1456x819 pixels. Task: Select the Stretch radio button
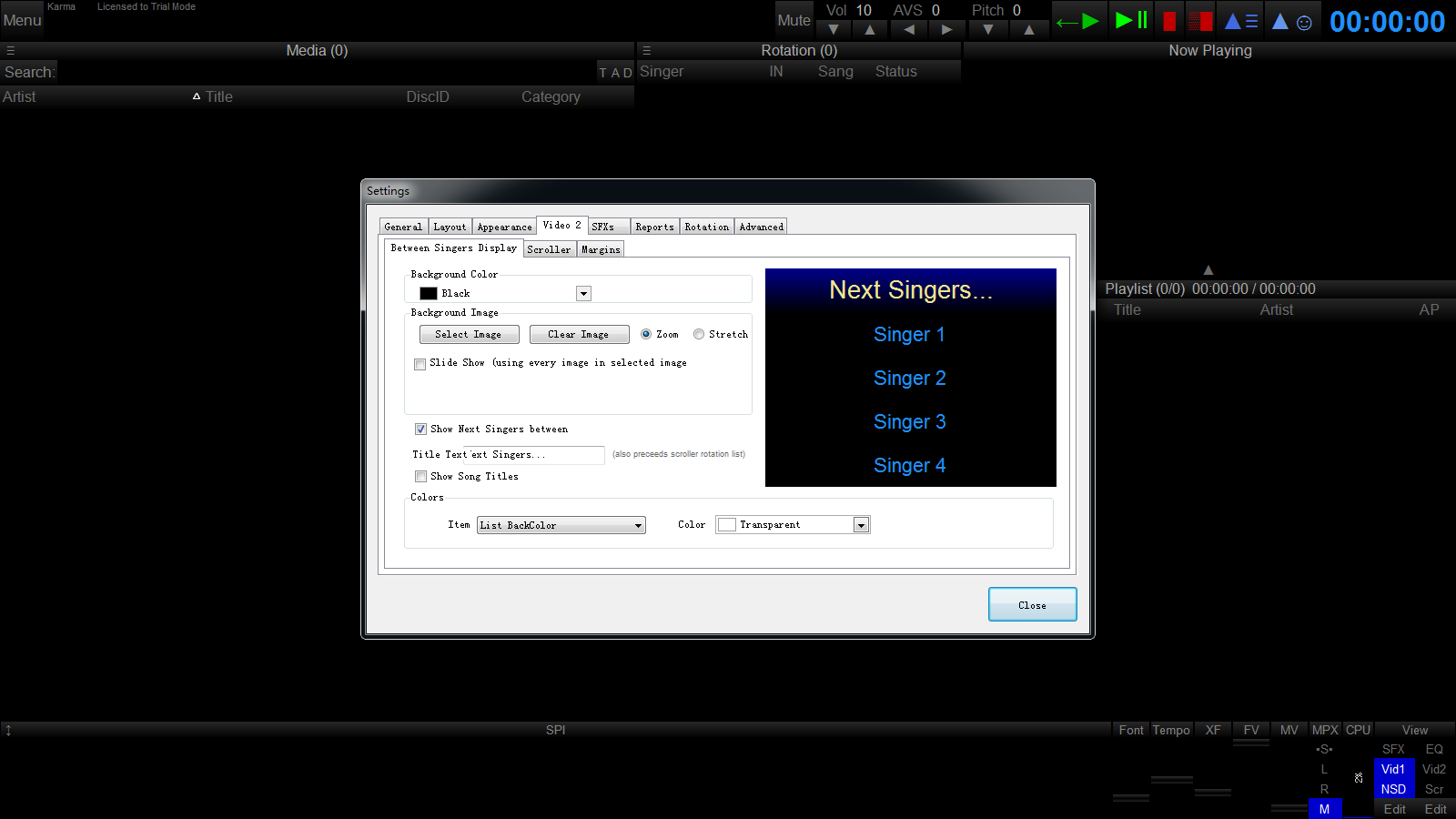pos(699,334)
